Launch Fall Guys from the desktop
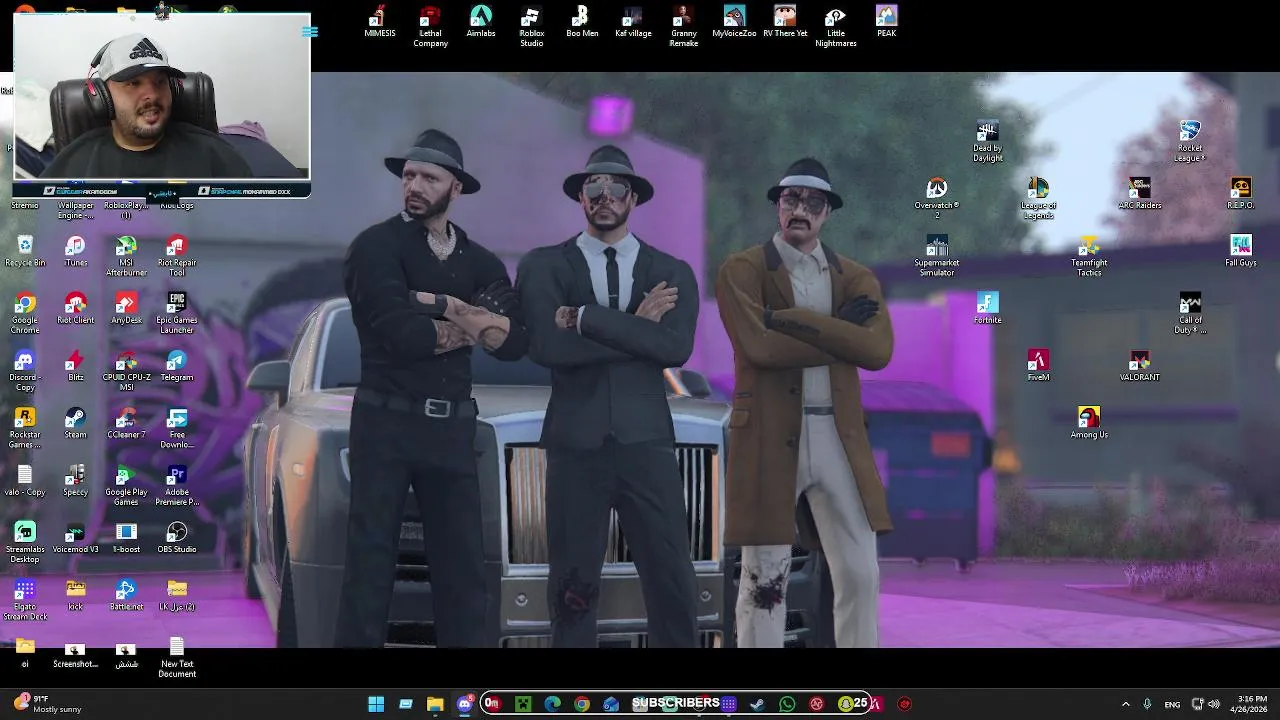The image size is (1280, 720). [x=1241, y=251]
